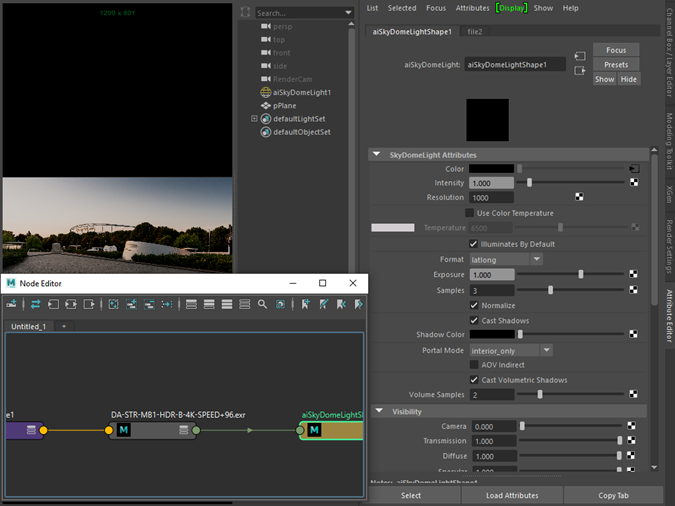
Task: Open the Format dropdown showing latlong
Action: coord(506,259)
